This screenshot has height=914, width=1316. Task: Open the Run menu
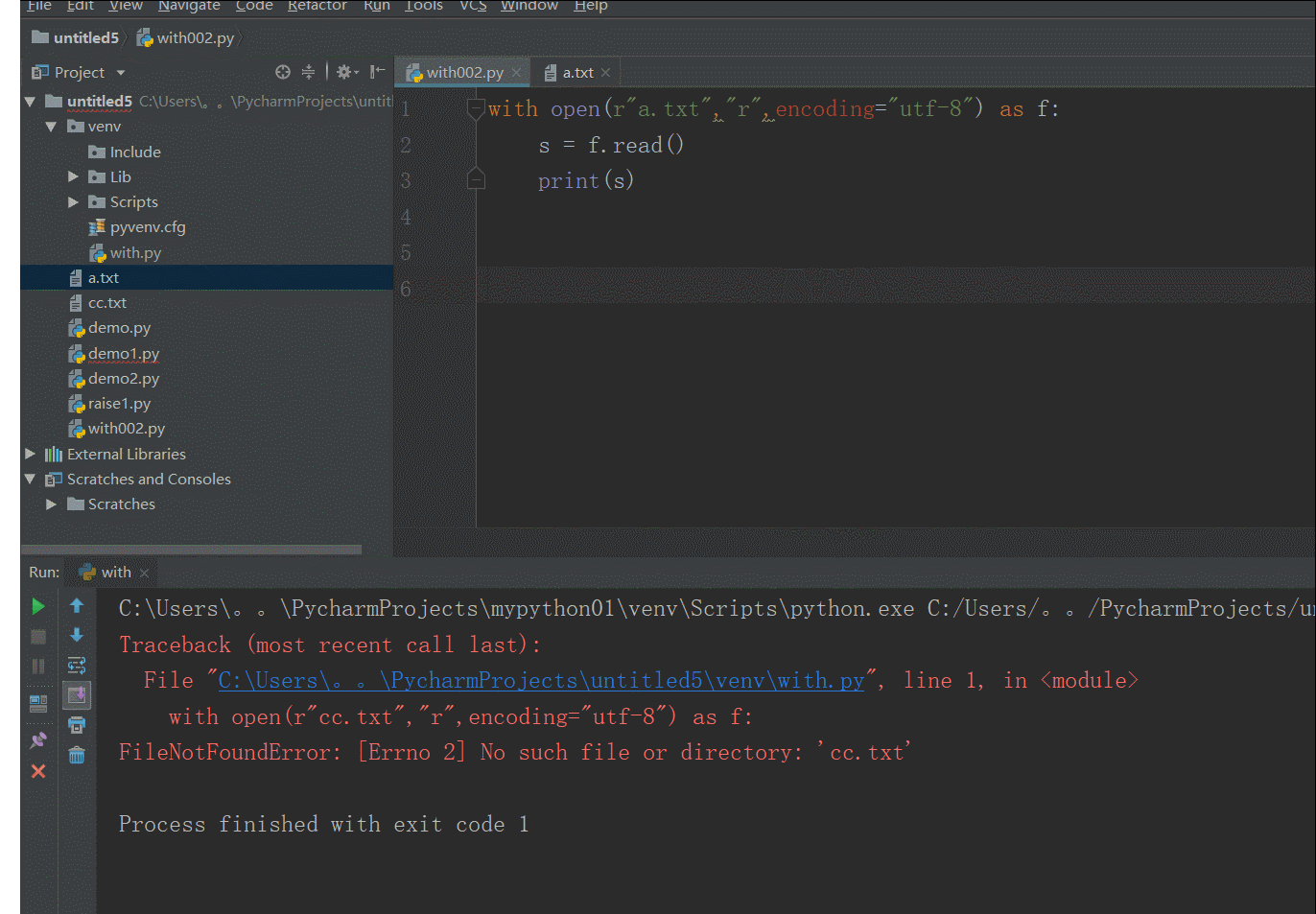[377, 6]
